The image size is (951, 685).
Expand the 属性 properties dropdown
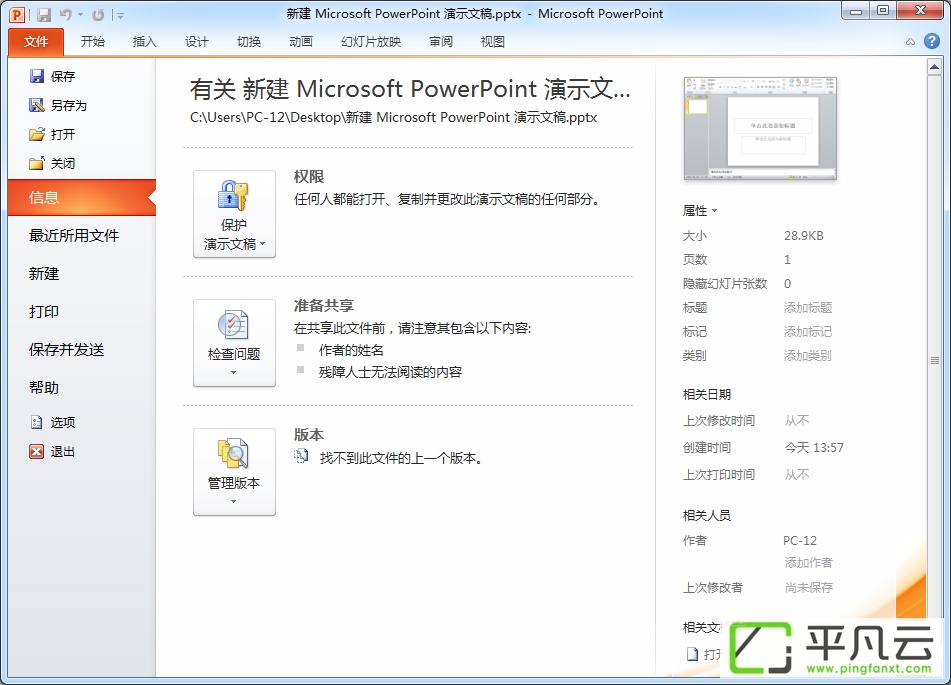click(700, 211)
